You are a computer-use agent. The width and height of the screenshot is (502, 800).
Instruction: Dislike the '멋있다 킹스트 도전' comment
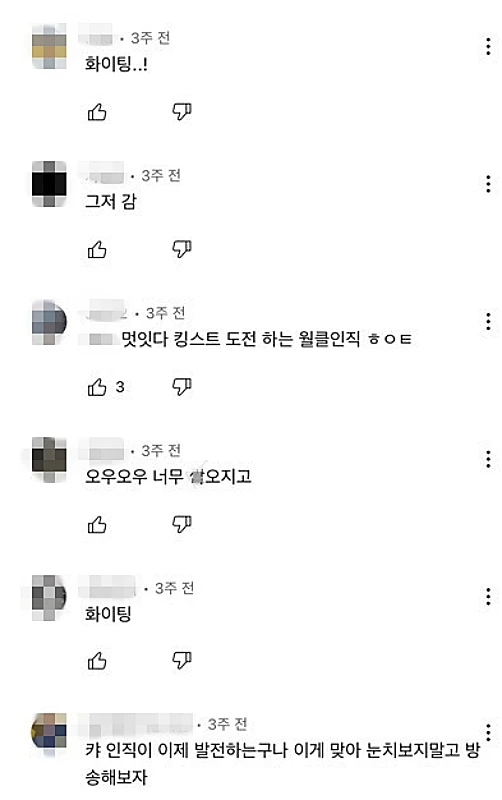(x=182, y=387)
